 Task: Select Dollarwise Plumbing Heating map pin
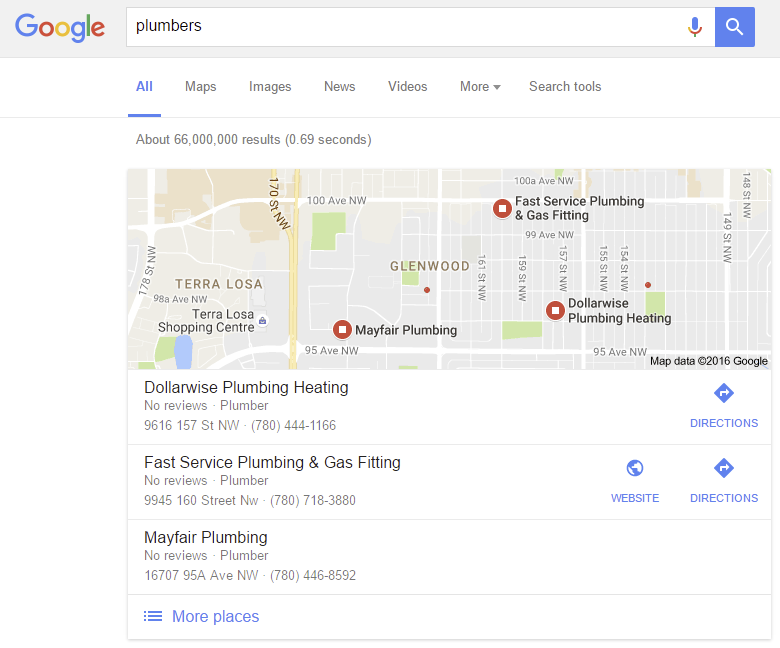point(555,311)
